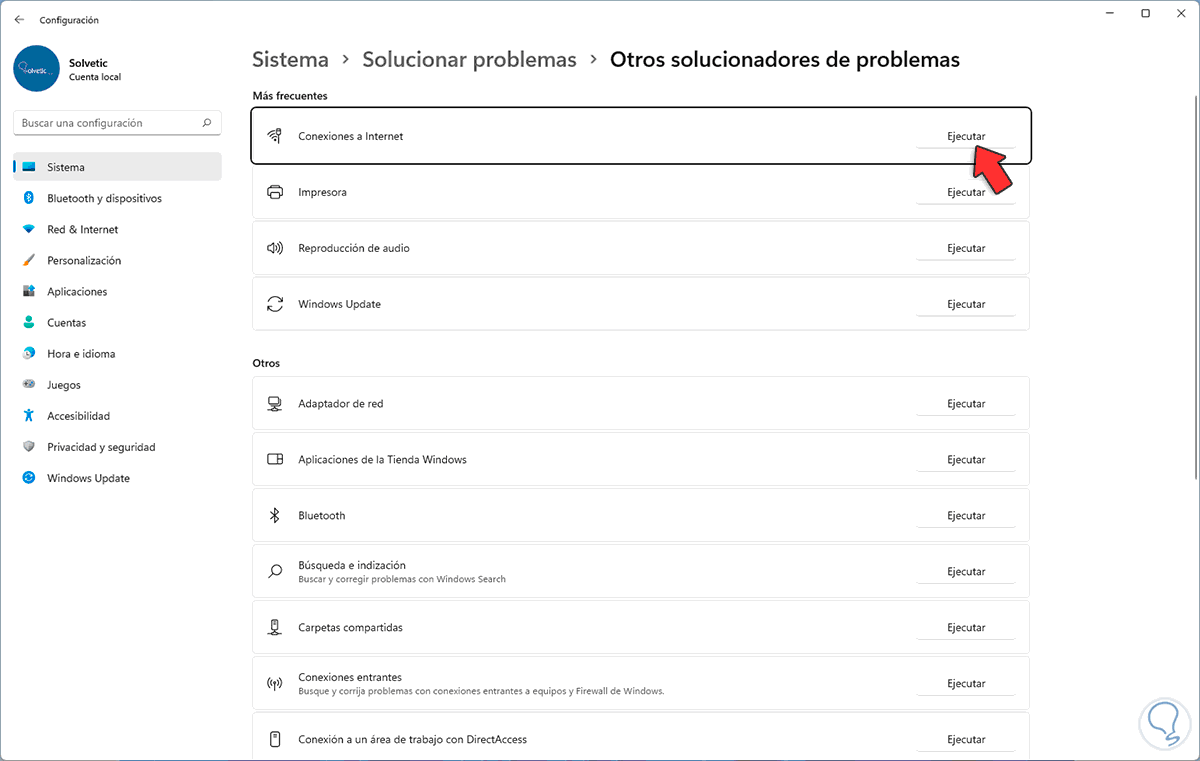Run the Conexiones a Internet troubleshooter
Image resolution: width=1200 pixels, height=761 pixels.
(x=966, y=136)
